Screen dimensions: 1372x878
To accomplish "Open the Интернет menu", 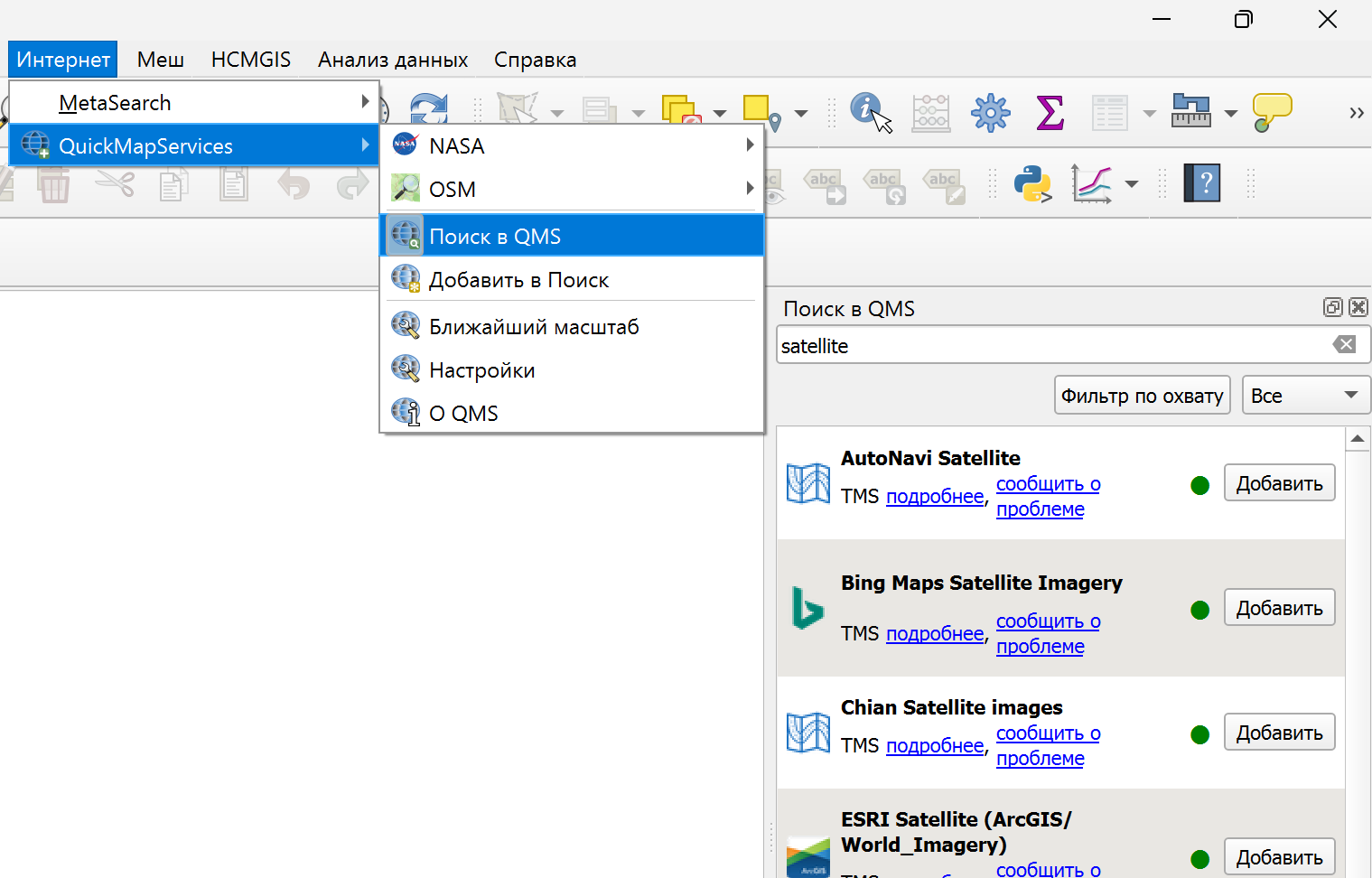I will tap(63, 60).
